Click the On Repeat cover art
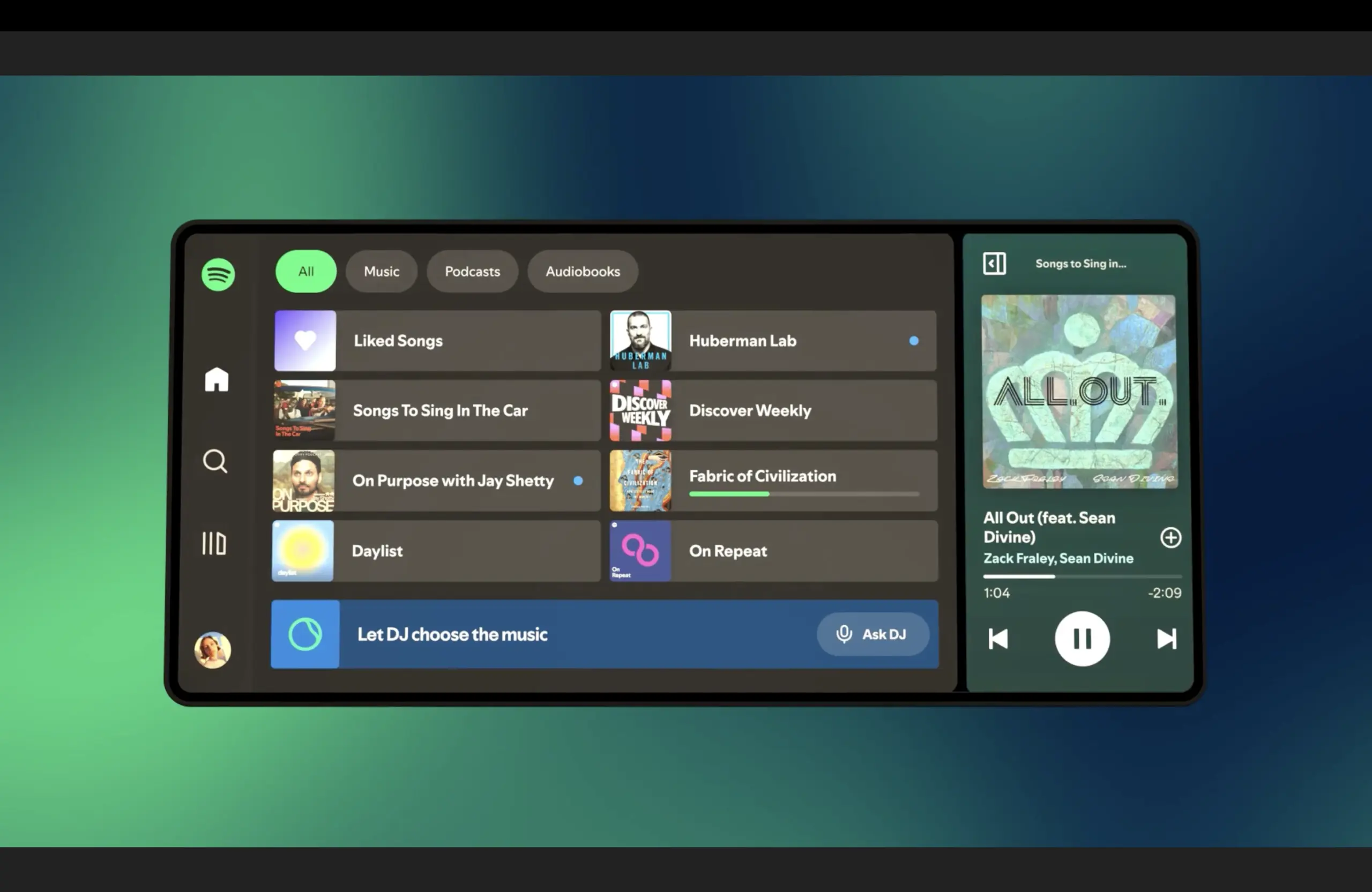 click(640, 551)
